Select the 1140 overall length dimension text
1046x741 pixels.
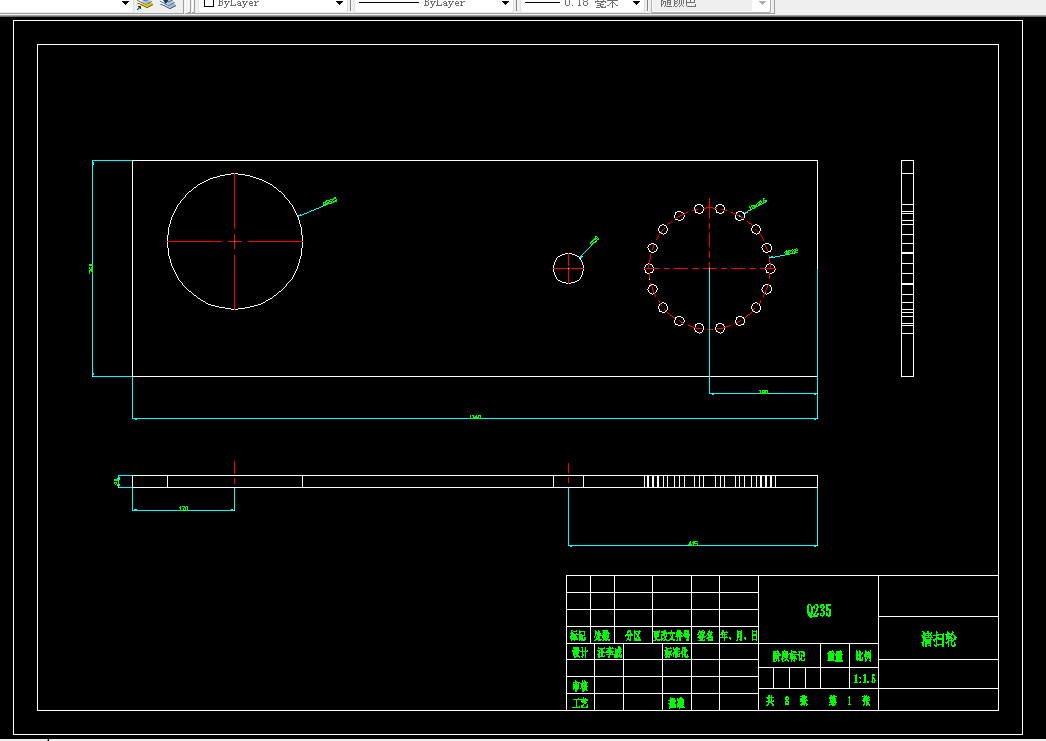tap(475, 417)
